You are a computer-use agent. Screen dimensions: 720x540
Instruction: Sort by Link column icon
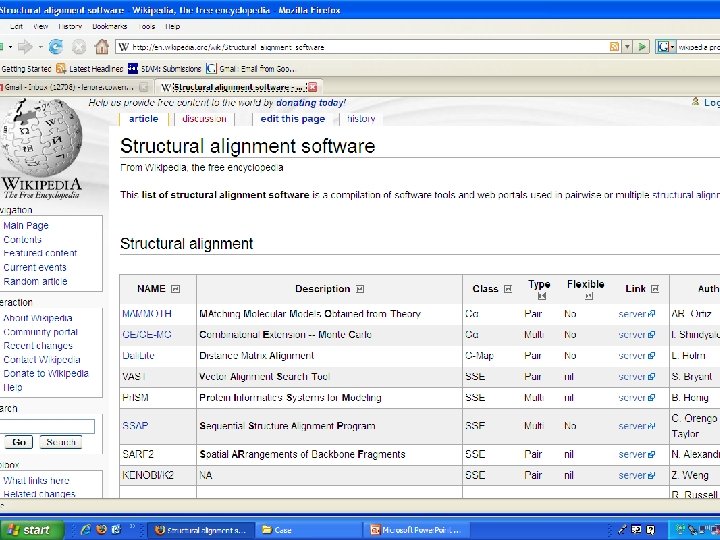655,289
